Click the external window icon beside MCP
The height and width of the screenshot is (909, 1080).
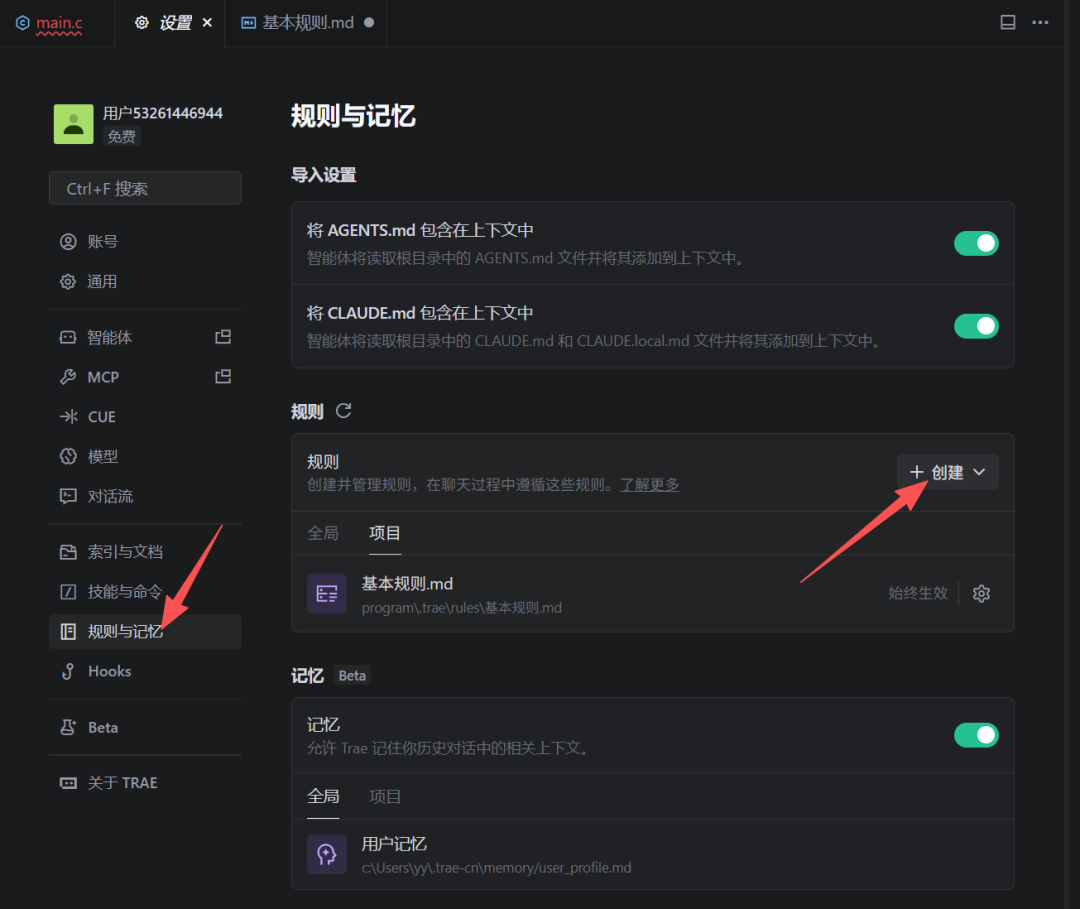click(x=223, y=377)
